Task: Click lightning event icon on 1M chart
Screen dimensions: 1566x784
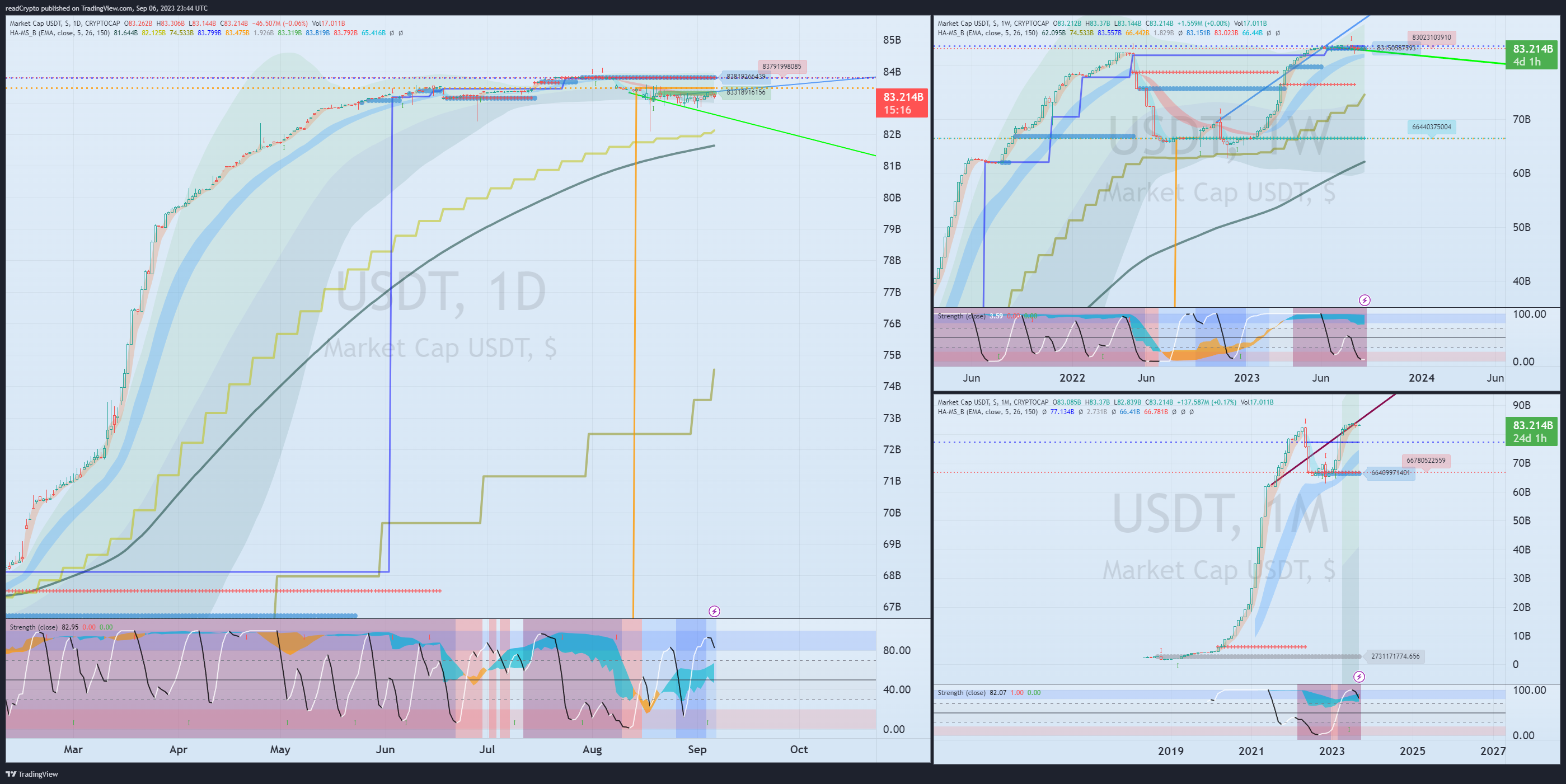Action: point(1359,677)
